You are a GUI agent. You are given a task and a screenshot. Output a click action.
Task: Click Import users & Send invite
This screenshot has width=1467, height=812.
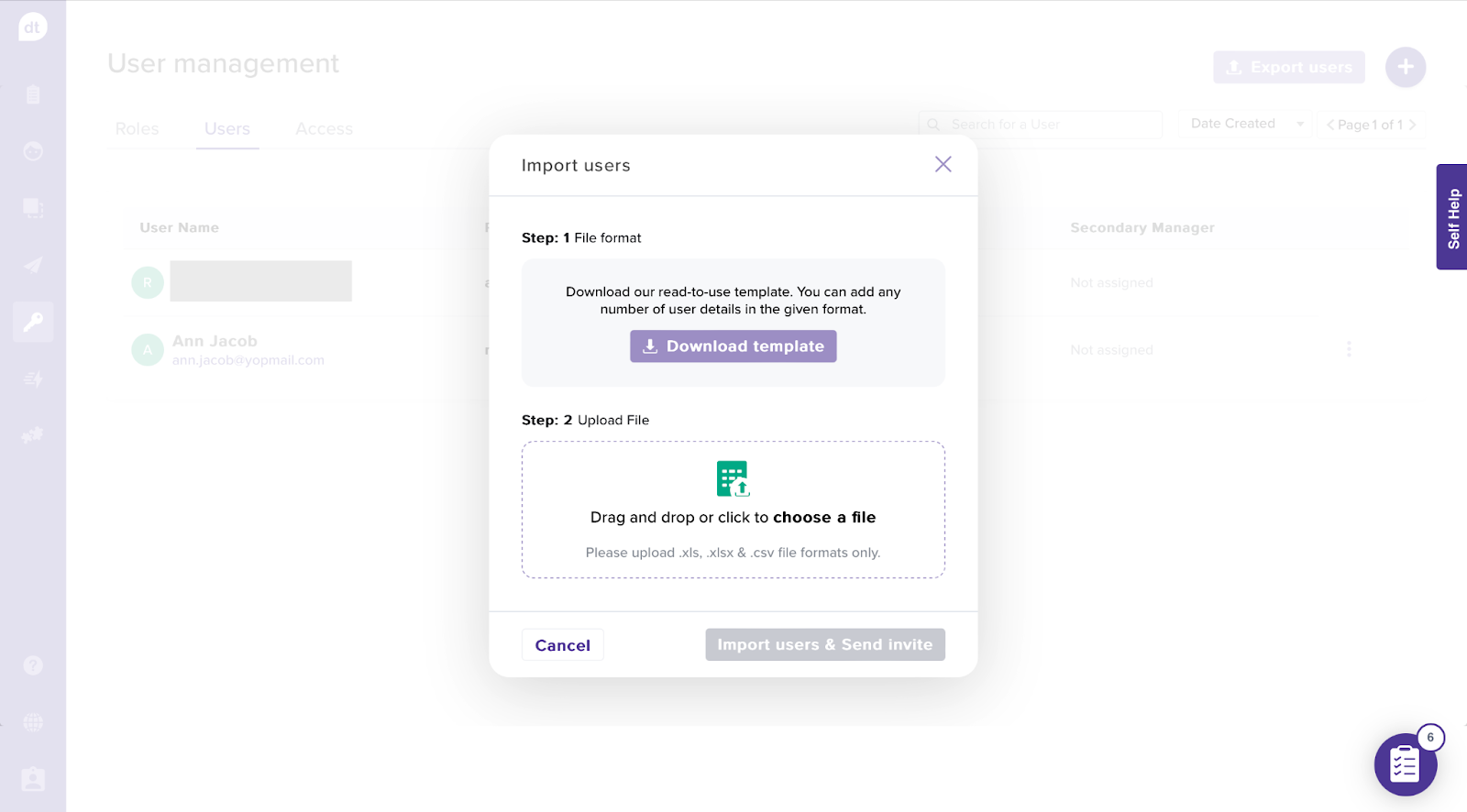[x=824, y=644]
